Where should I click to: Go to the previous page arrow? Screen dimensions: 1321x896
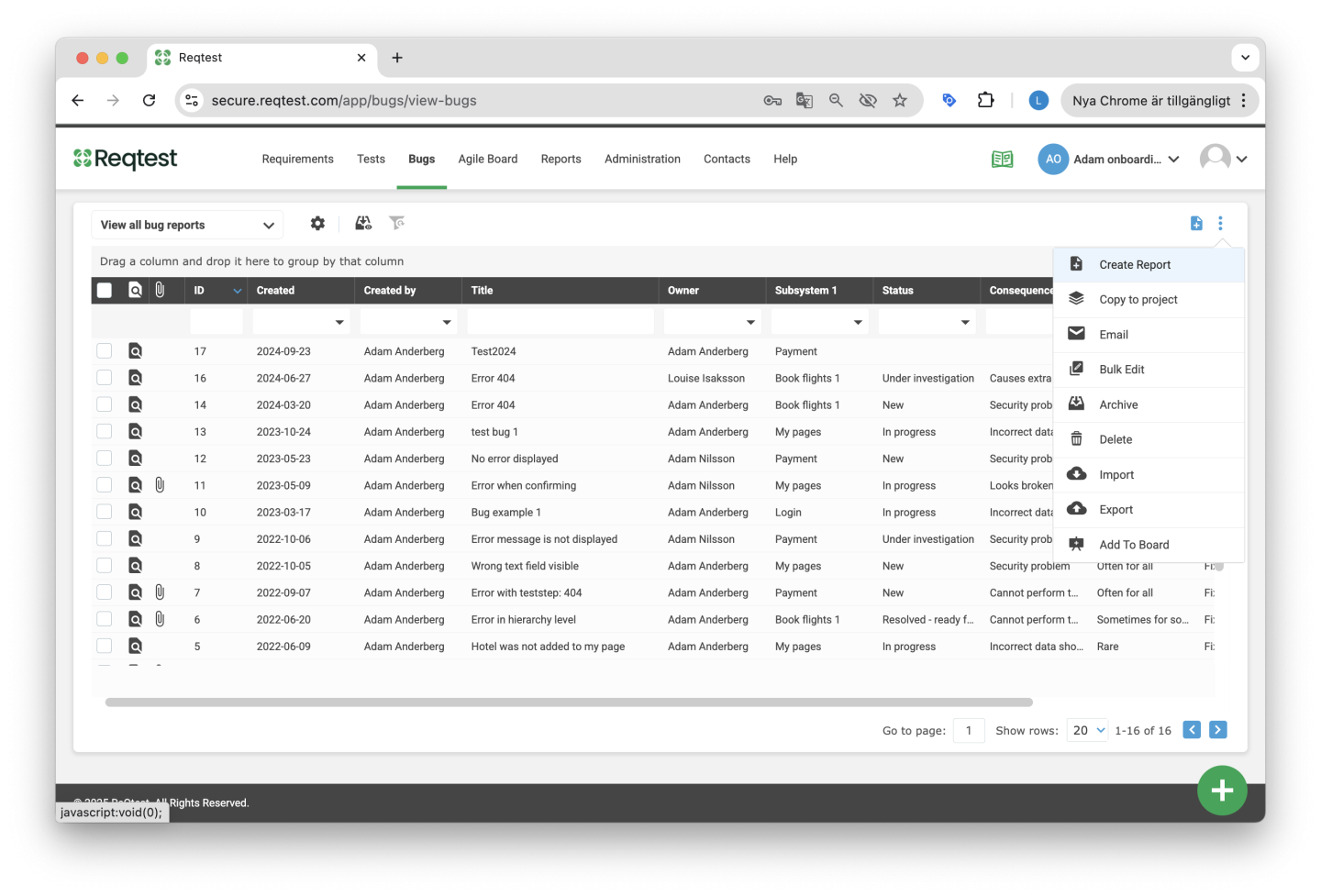(x=1192, y=730)
